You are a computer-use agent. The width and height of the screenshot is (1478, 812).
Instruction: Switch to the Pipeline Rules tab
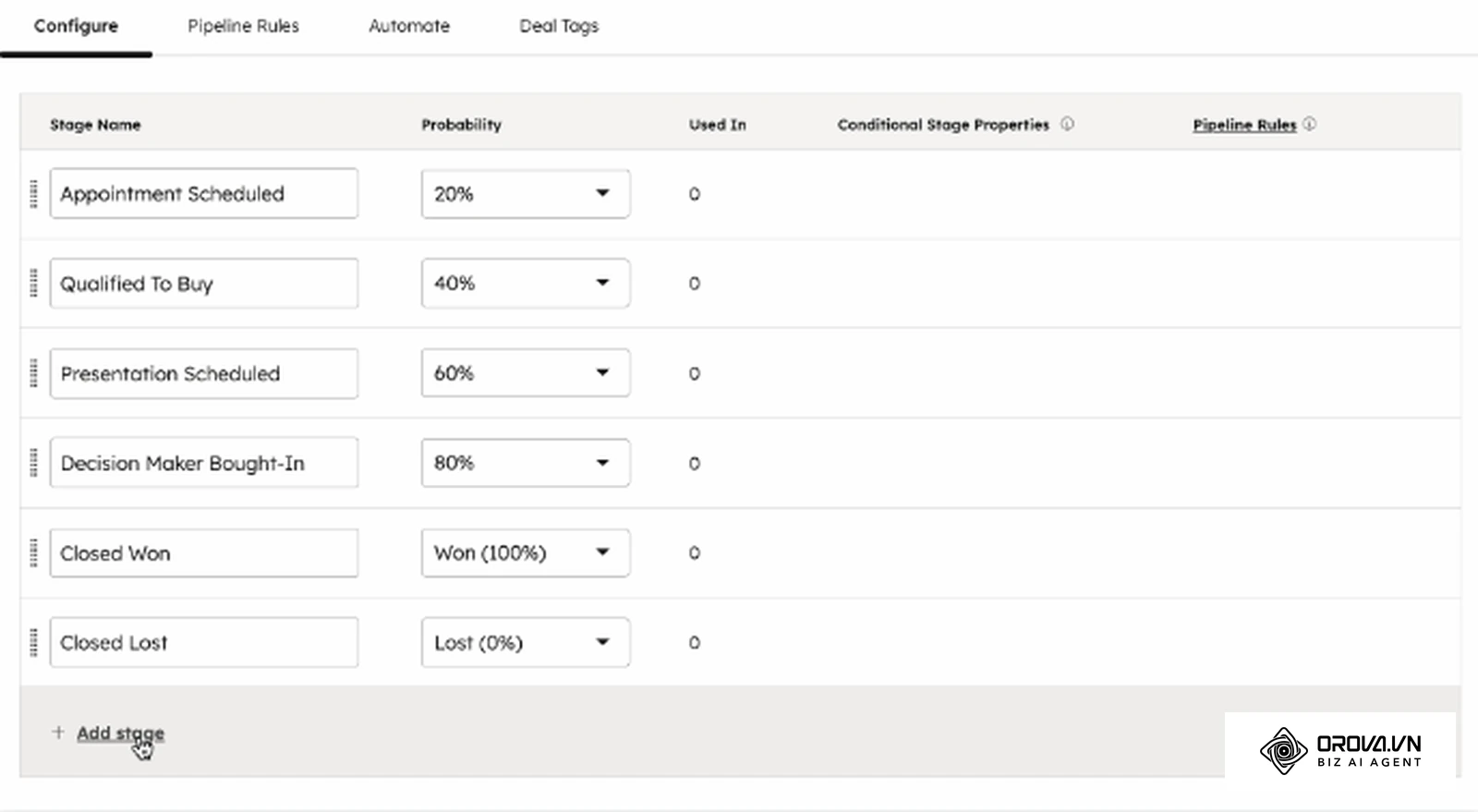click(x=243, y=26)
